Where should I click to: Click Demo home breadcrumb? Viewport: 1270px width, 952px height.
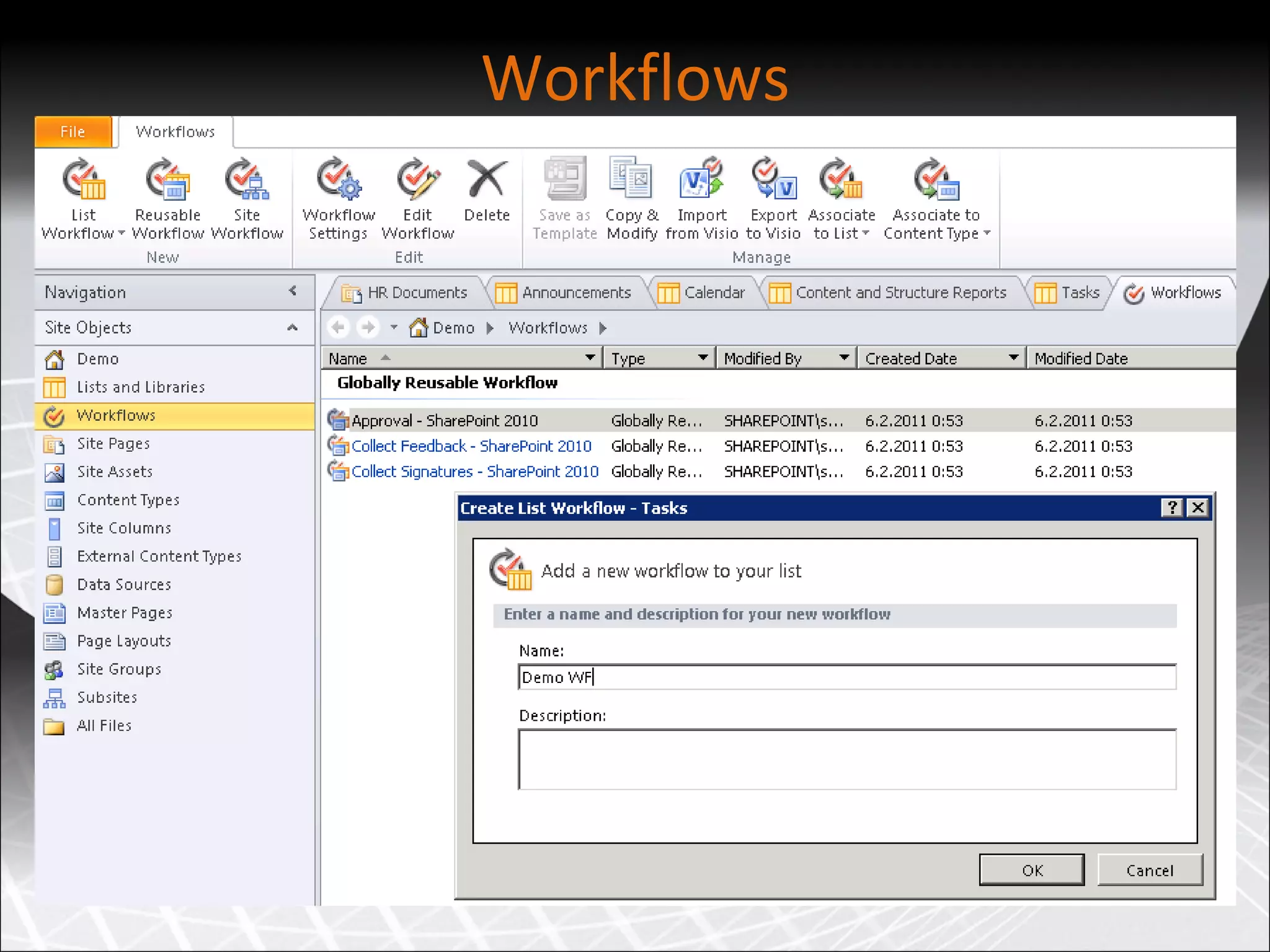tap(442, 327)
